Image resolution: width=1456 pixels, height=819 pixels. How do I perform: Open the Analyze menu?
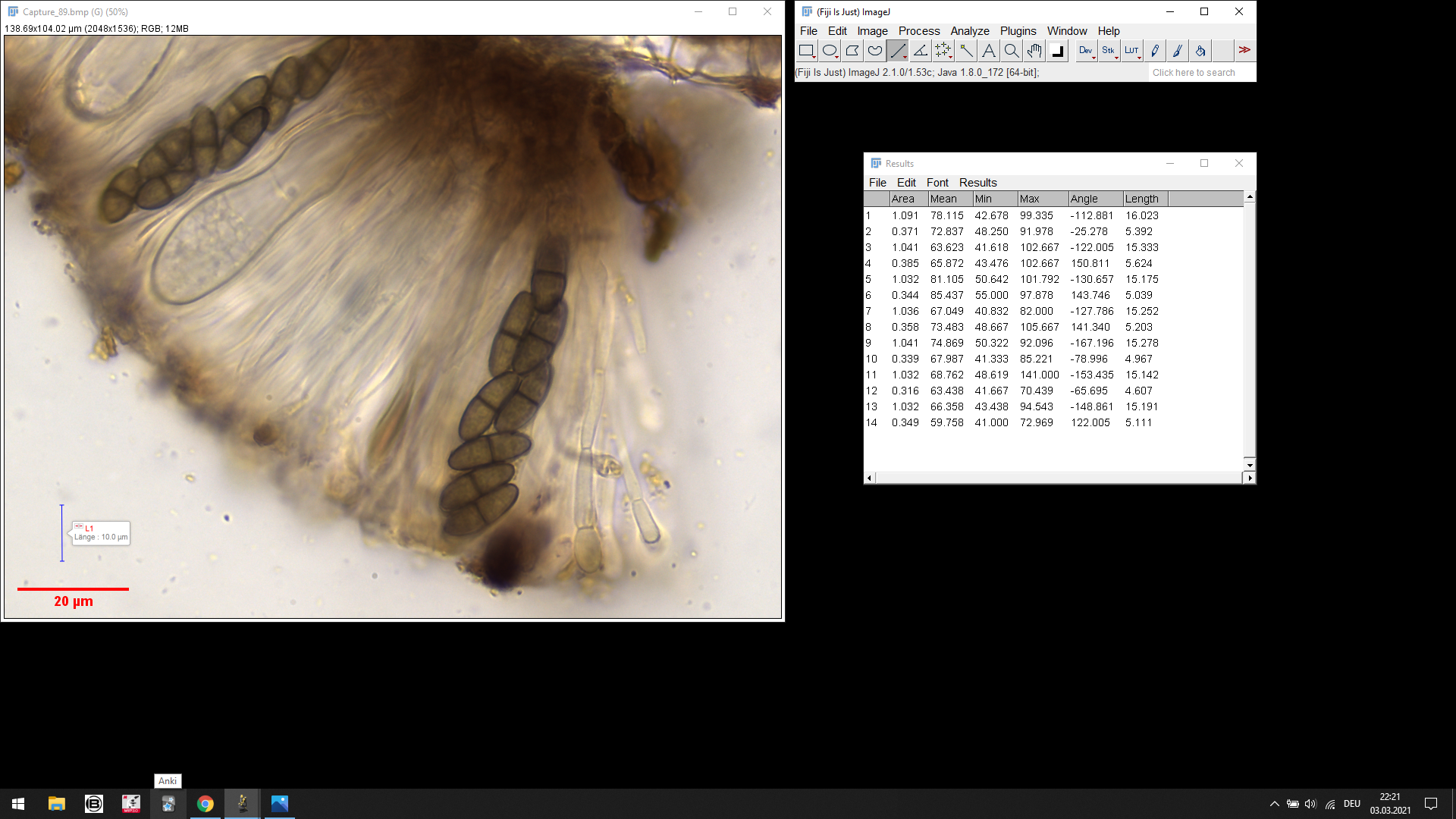969,31
